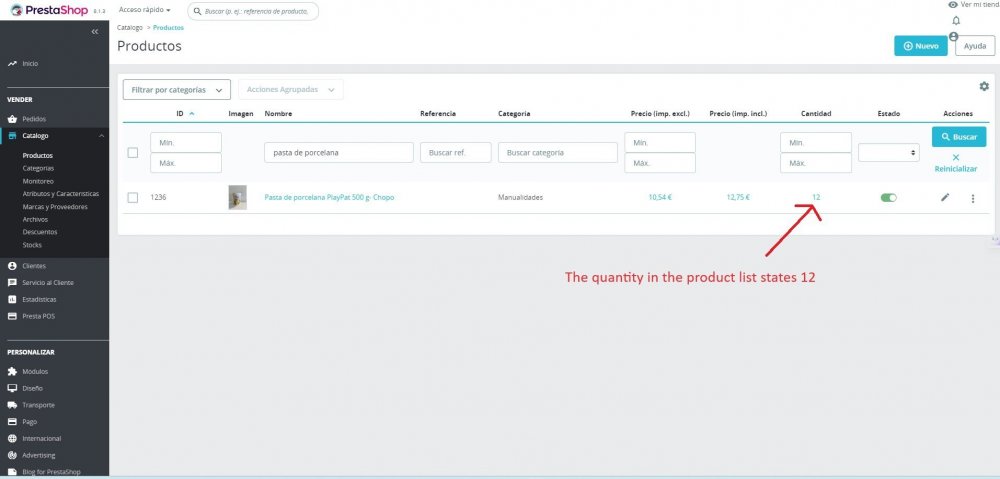
Task: Click the Pedidos basket icon
Action: (12, 119)
